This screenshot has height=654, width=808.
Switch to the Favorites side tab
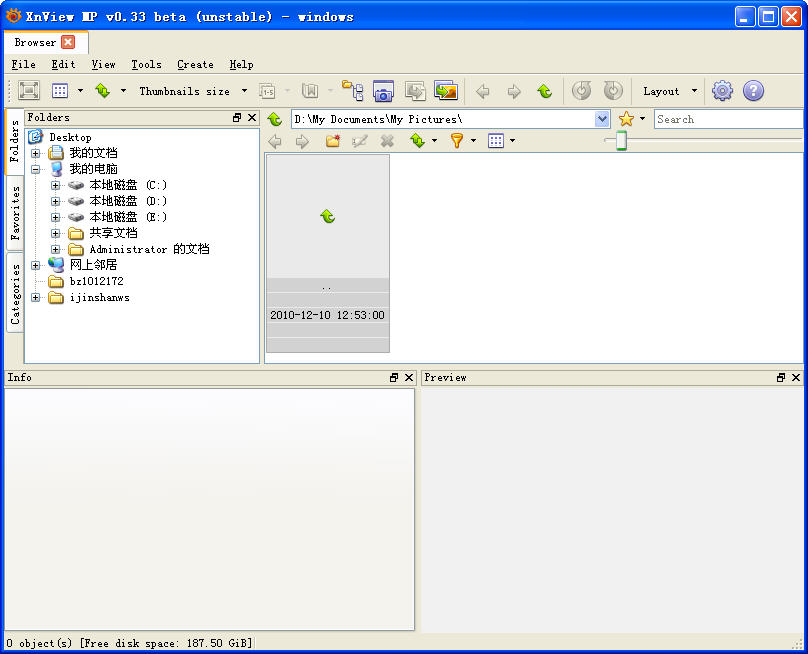click(x=15, y=214)
